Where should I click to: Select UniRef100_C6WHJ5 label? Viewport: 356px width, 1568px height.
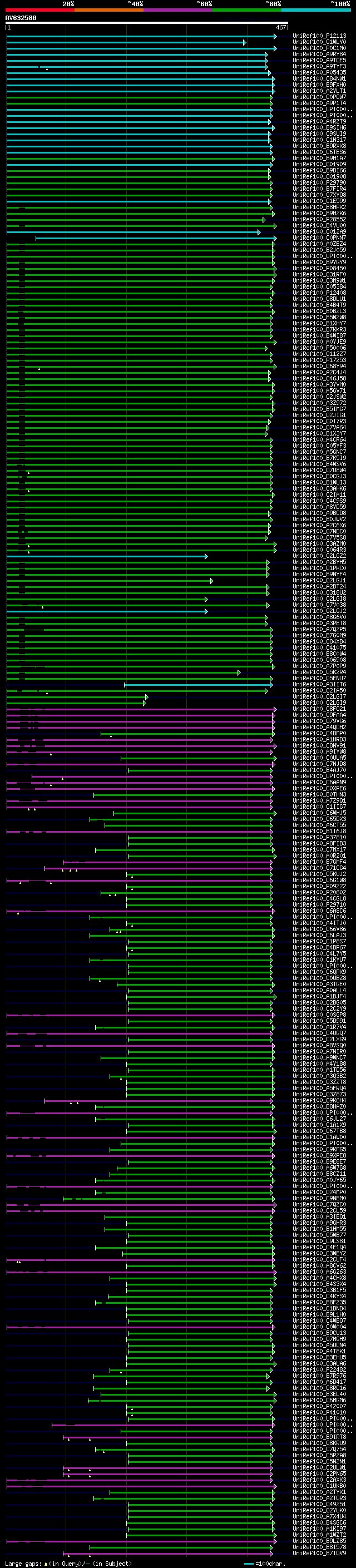point(319,813)
